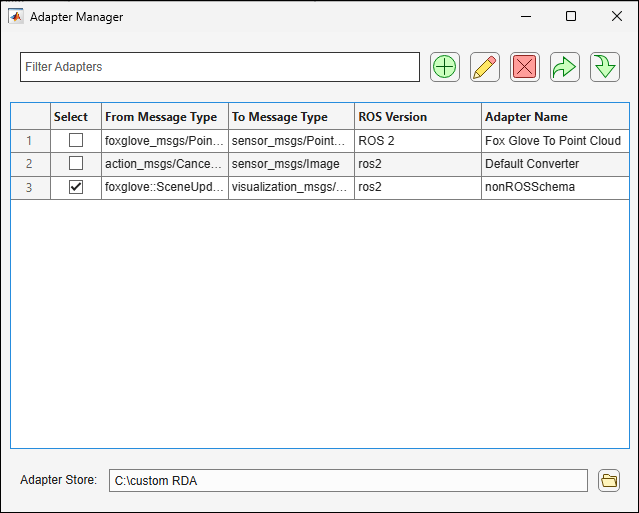Click the Adapter Store path field
This screenshot has height=513, width=639.
(348, 480)
